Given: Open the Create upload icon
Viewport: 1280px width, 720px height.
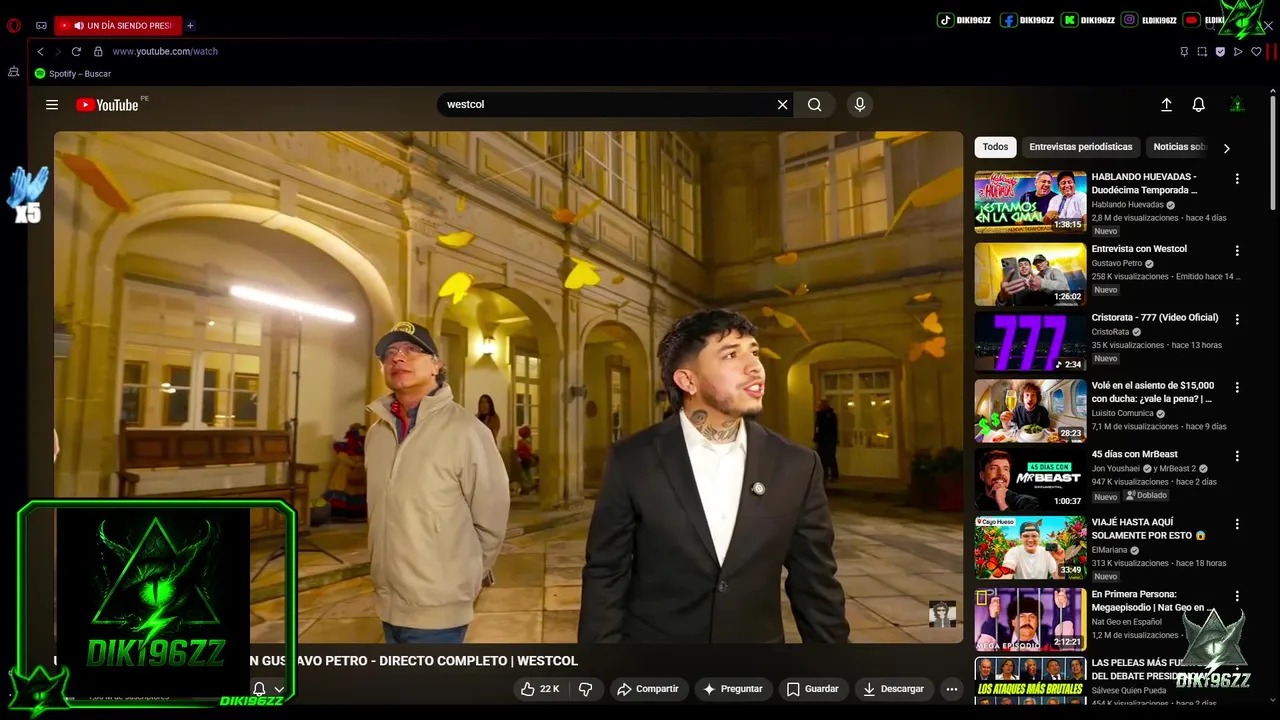Looking at the screenshot, I should coord(1166,104).
